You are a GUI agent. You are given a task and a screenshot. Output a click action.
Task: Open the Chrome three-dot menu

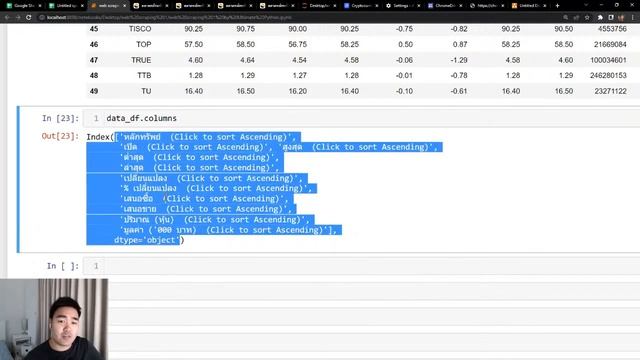tap(633, 18)
